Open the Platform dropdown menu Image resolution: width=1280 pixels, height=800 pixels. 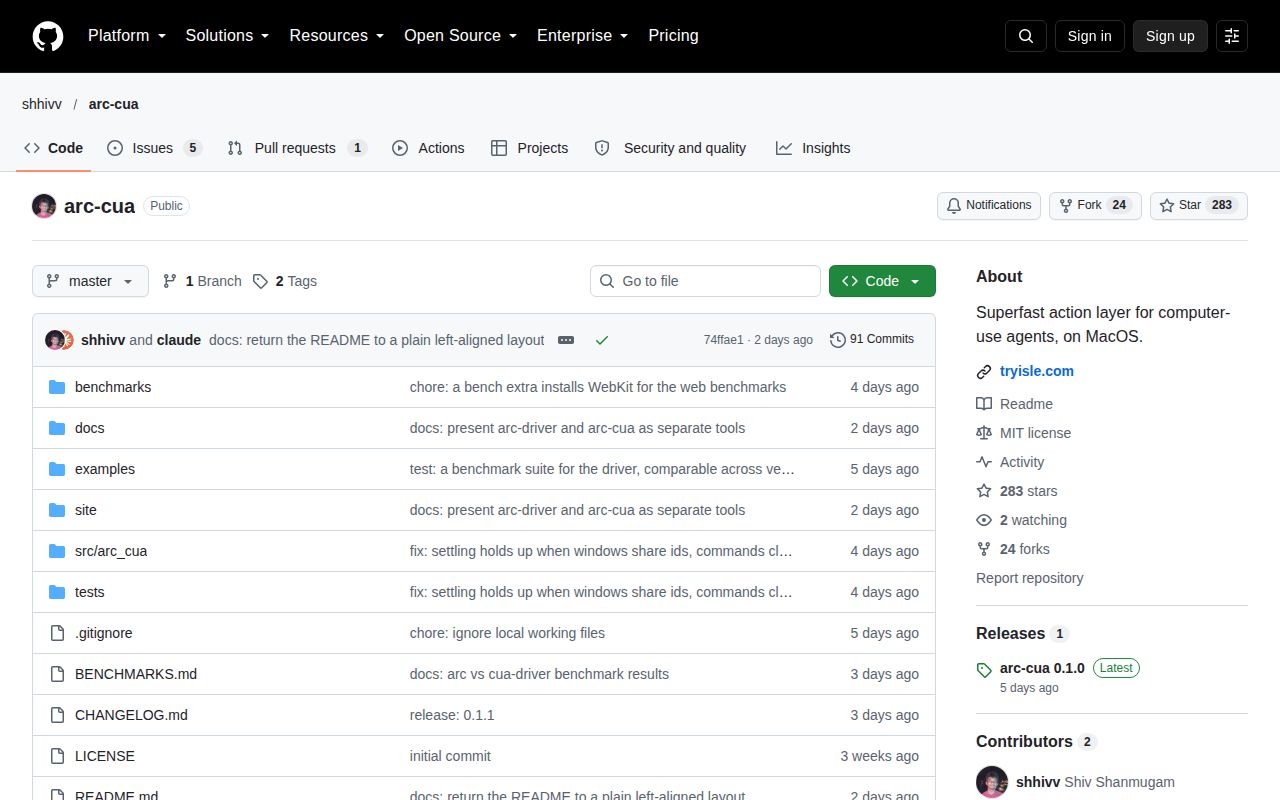point(126,36)
